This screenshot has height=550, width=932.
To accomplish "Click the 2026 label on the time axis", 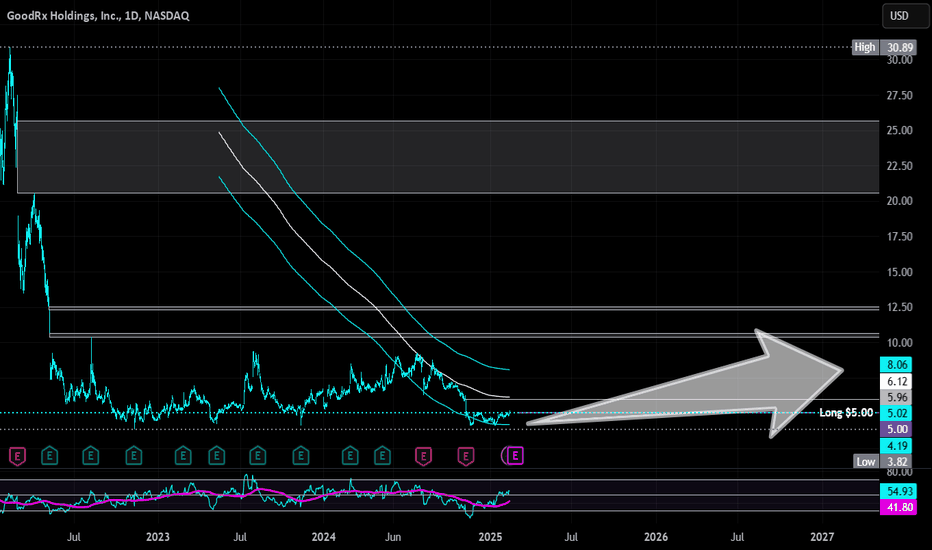I will pos(656,537).
